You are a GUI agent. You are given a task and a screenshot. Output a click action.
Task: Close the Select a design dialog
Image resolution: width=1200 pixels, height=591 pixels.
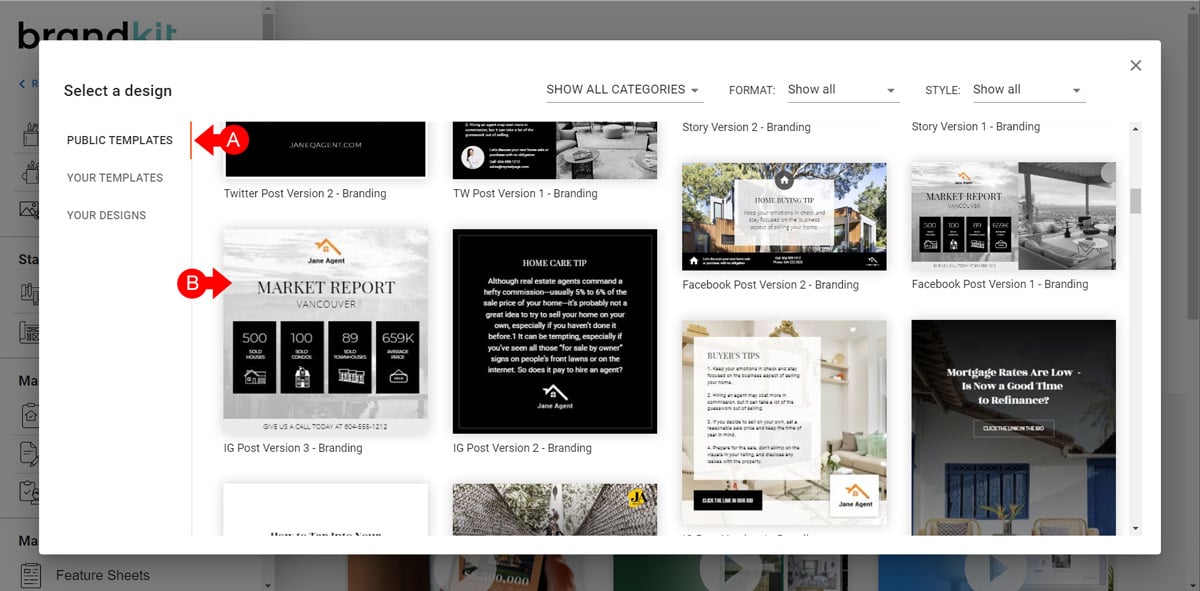pos(1135,64)
